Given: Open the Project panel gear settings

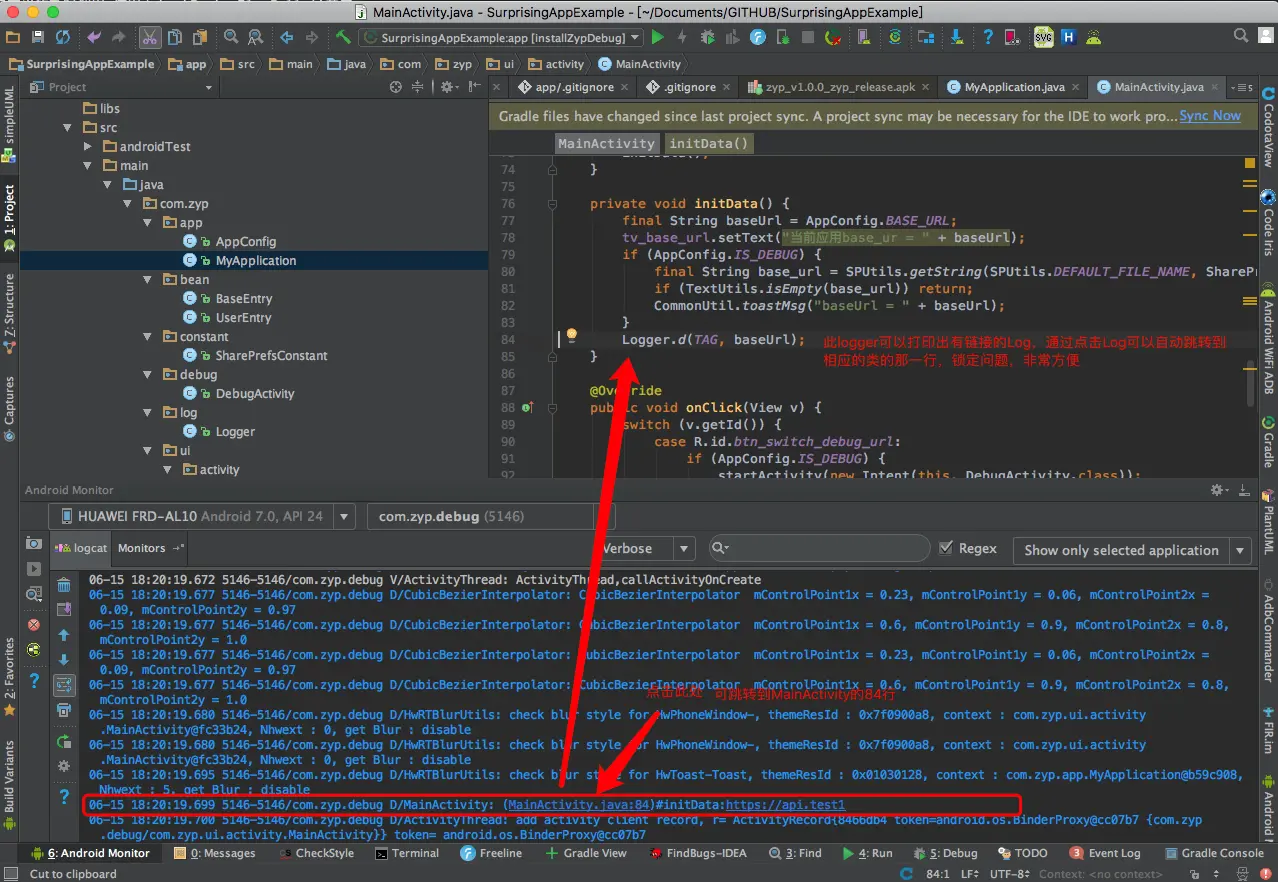Looking at the screenshot, I should (x=447, y=87).
